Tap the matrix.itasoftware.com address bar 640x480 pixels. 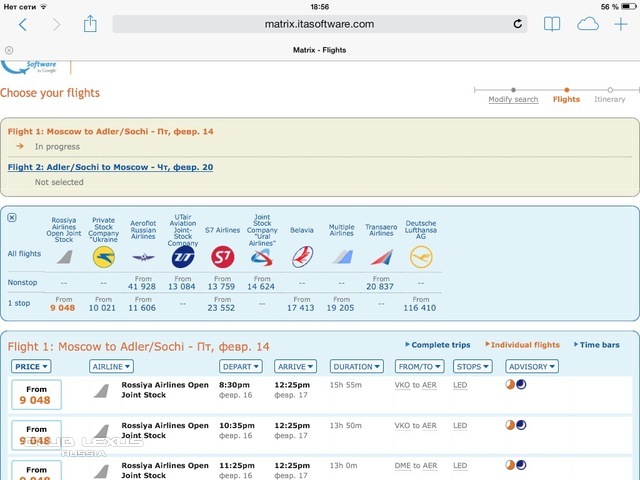[319, 24]
